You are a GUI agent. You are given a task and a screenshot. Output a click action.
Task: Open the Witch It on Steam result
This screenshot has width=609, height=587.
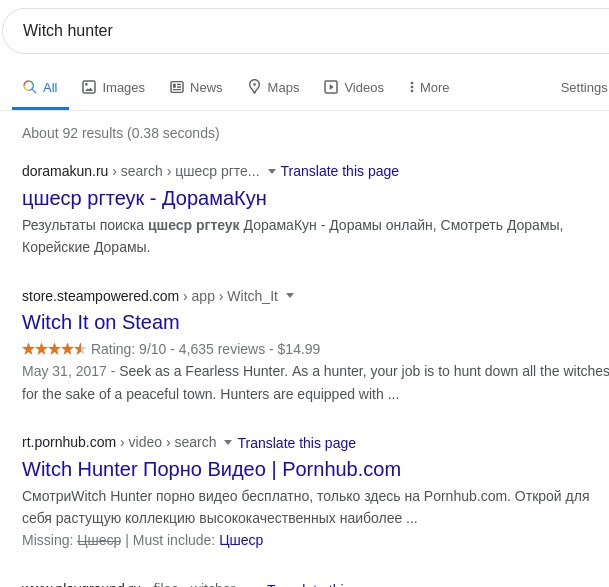(101, 322)
